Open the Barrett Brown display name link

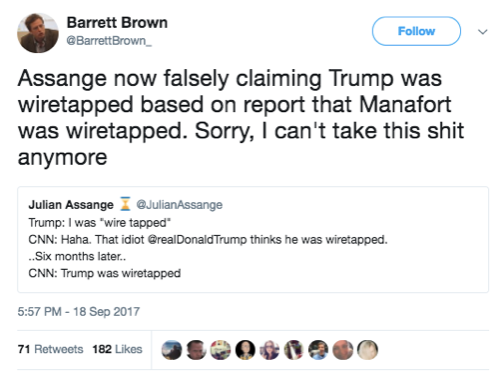pyautogui.click(x=117, y=23)
